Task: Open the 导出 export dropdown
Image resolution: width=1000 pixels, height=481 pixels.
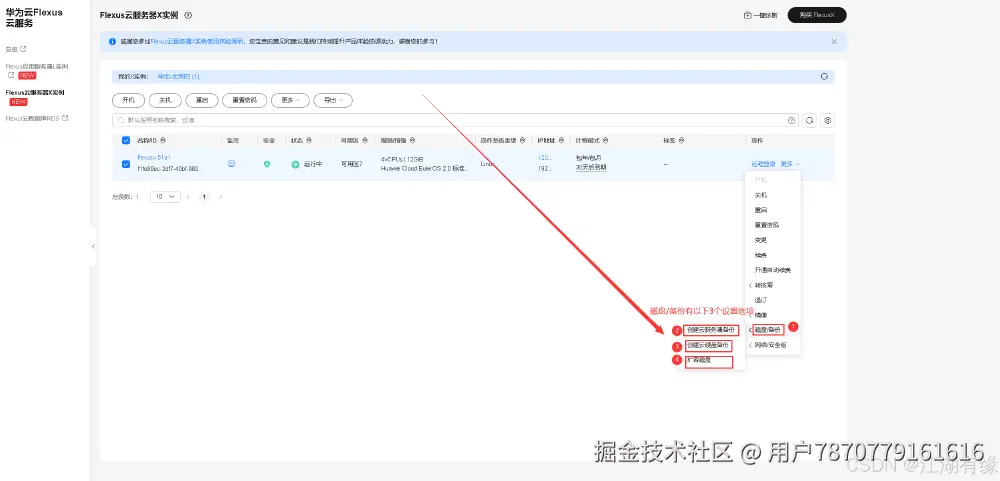Action: (333, 100)
